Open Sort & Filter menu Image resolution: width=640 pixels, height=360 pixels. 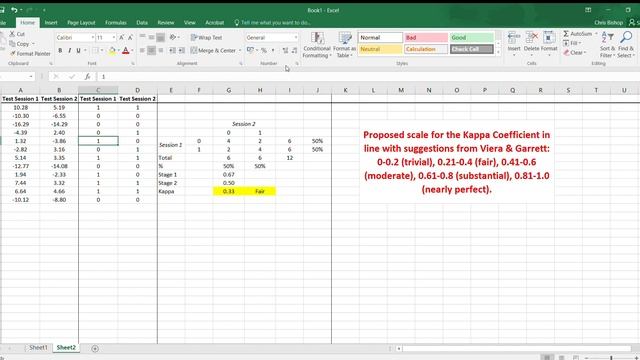[x=607, y=45]
